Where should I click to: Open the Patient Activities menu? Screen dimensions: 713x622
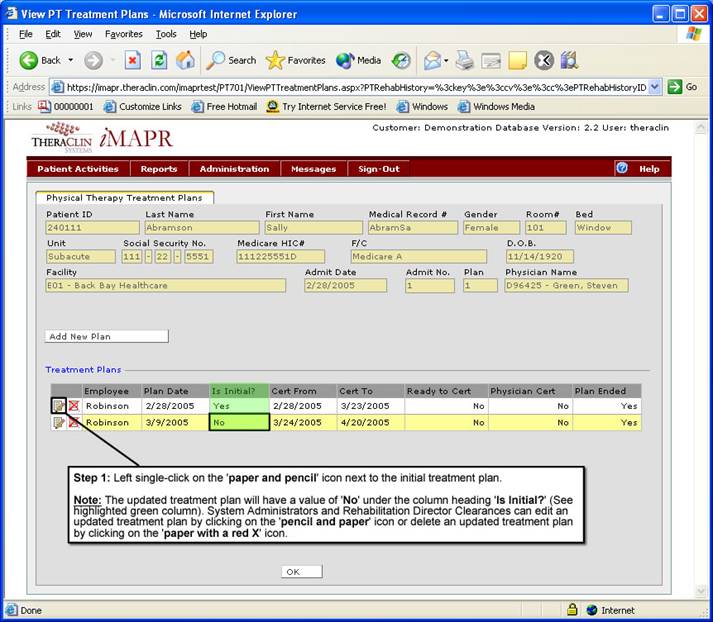pos(77,169)
